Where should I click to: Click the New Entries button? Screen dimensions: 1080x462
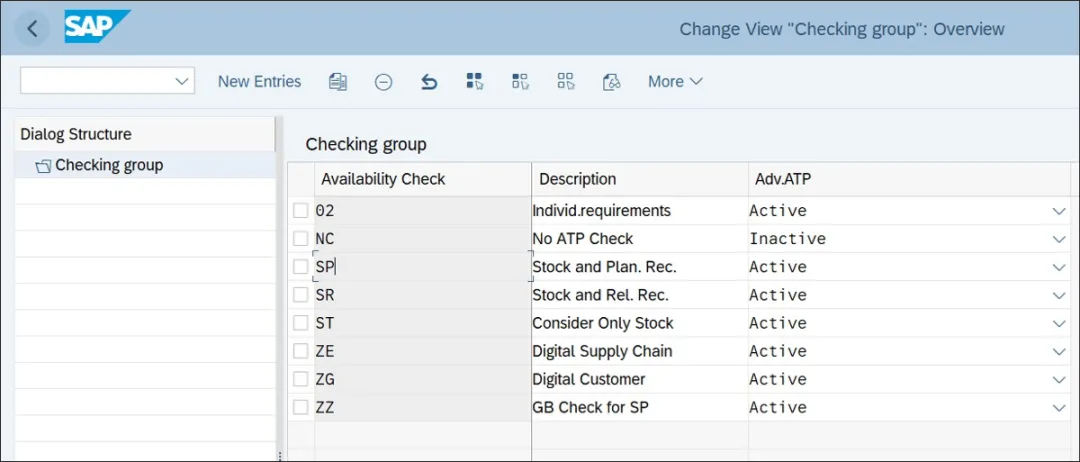pyautogui.click(x=259, y=82)
